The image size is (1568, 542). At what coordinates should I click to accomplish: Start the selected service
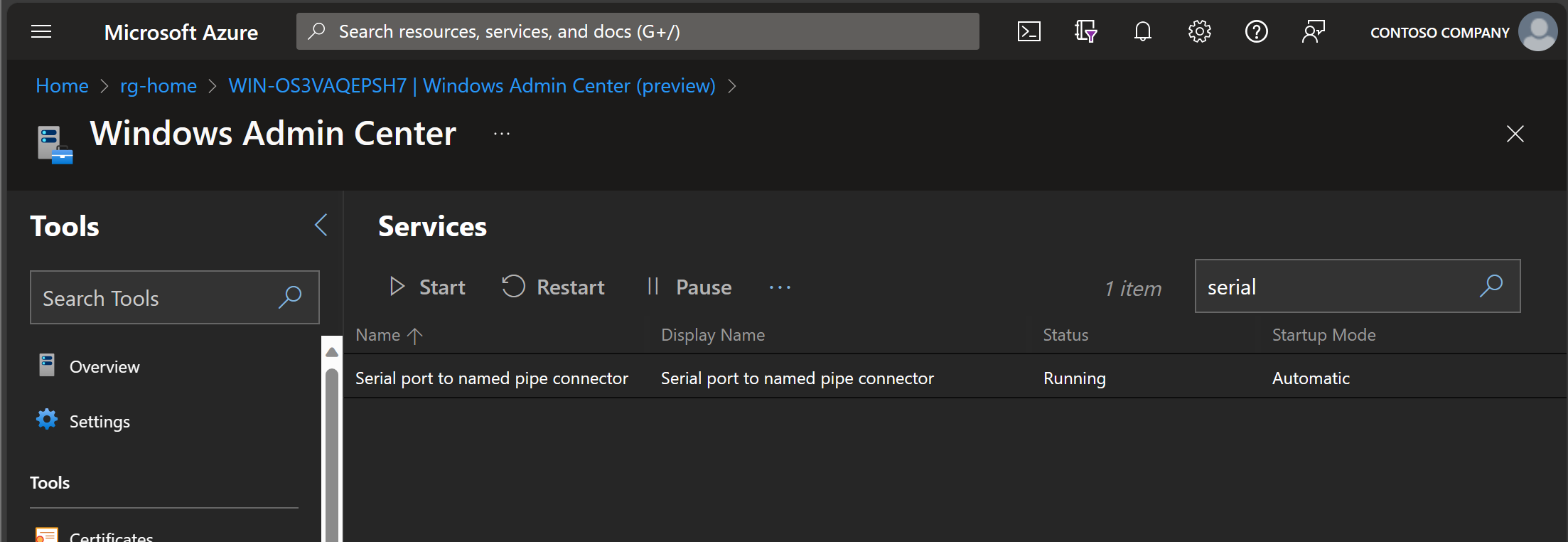[x=427, y=287]
